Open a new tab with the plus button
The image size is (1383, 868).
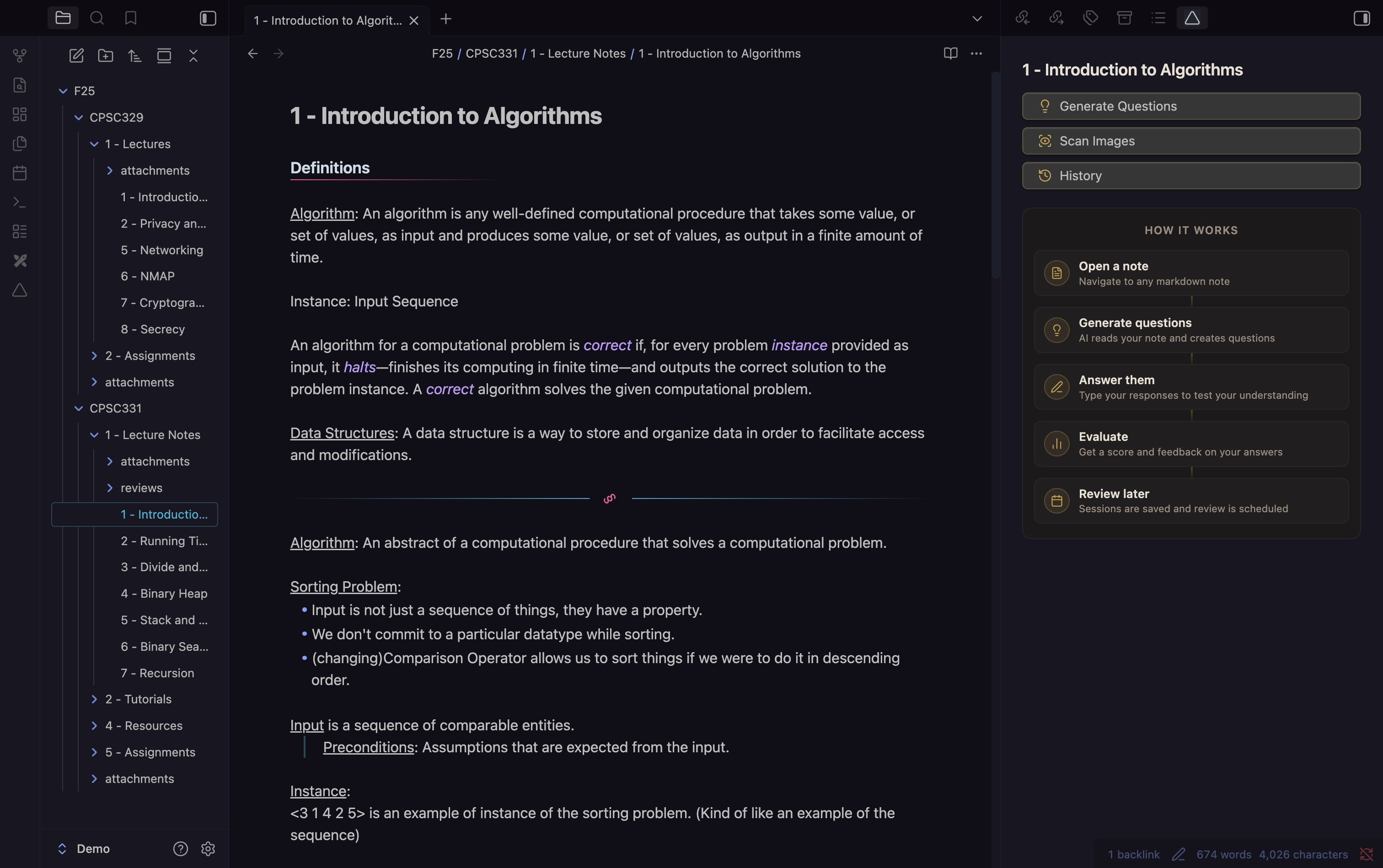[445, 19]
